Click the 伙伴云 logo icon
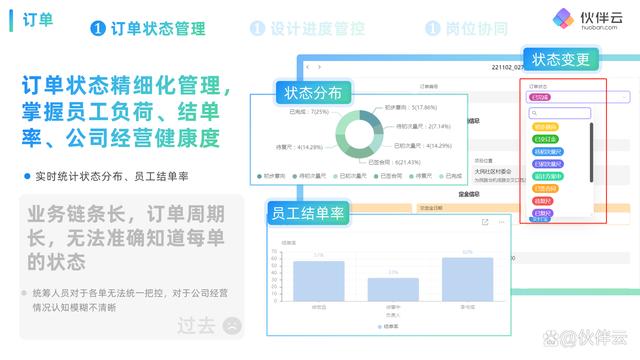640x360 pixels. pyautogui.click(x=563, y=18)
